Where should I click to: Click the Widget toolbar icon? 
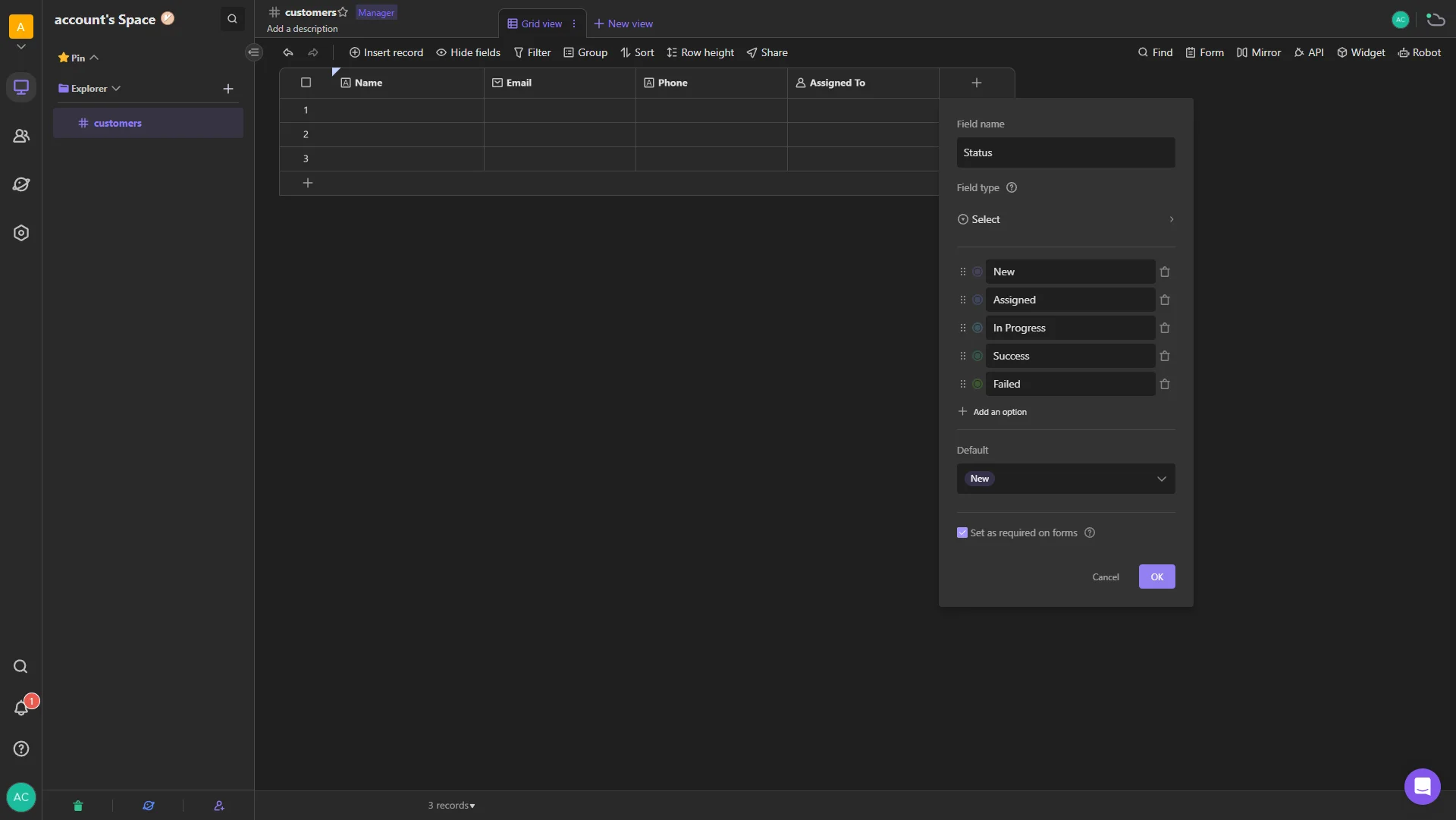(1360, 52)
